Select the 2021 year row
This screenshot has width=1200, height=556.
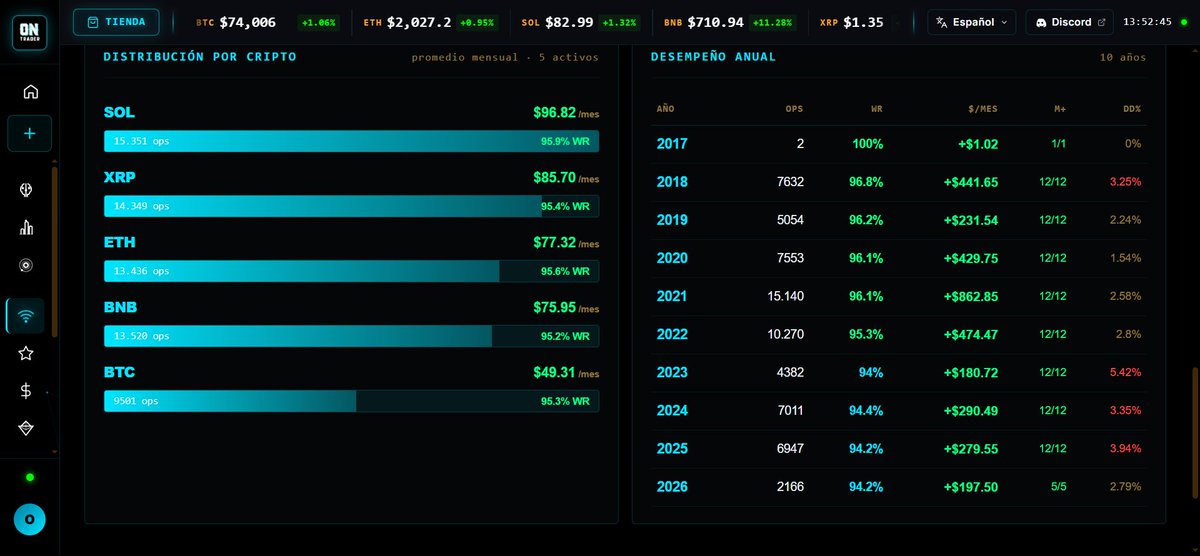pos(898,297)
